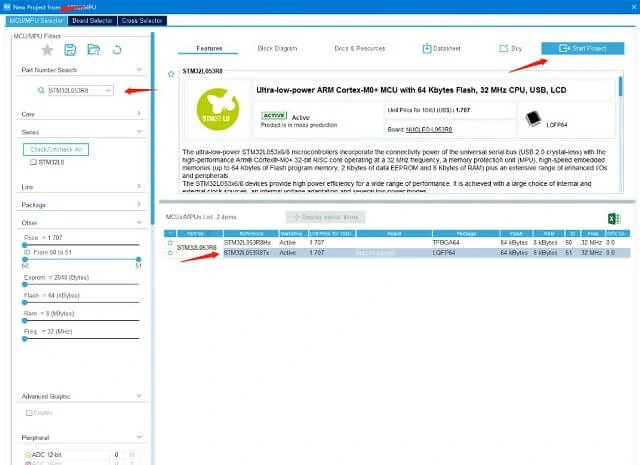Open the NUCLEO-L053R8 board link

[429, 129]
